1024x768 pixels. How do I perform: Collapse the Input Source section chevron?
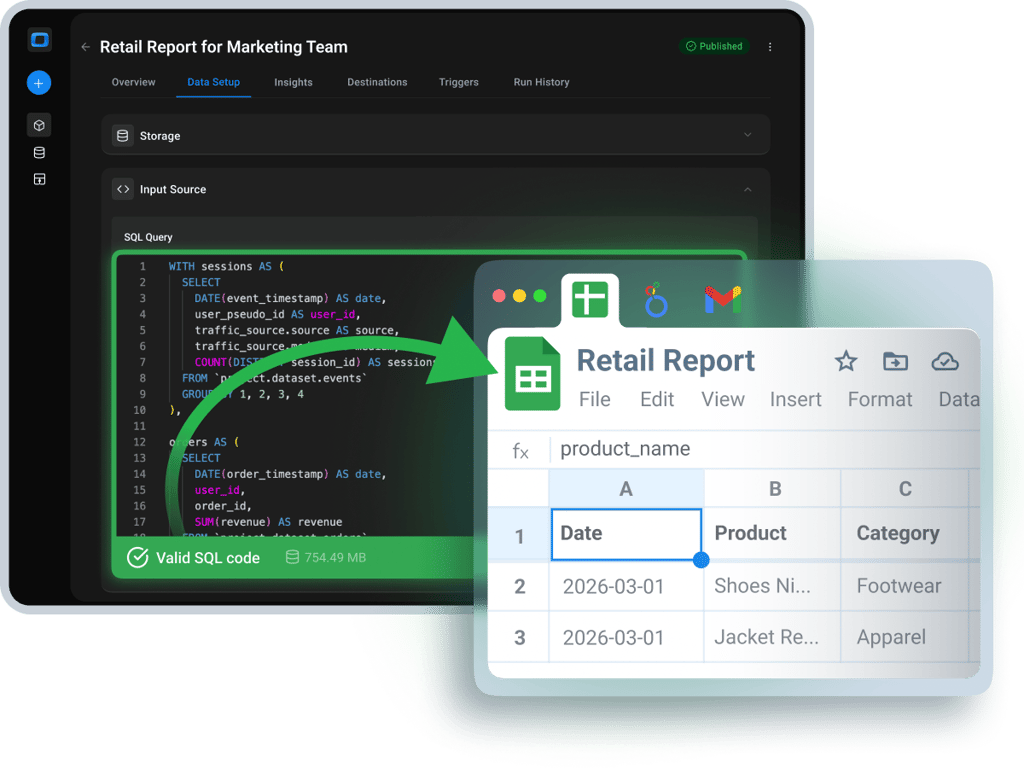[x=748, y=189]
